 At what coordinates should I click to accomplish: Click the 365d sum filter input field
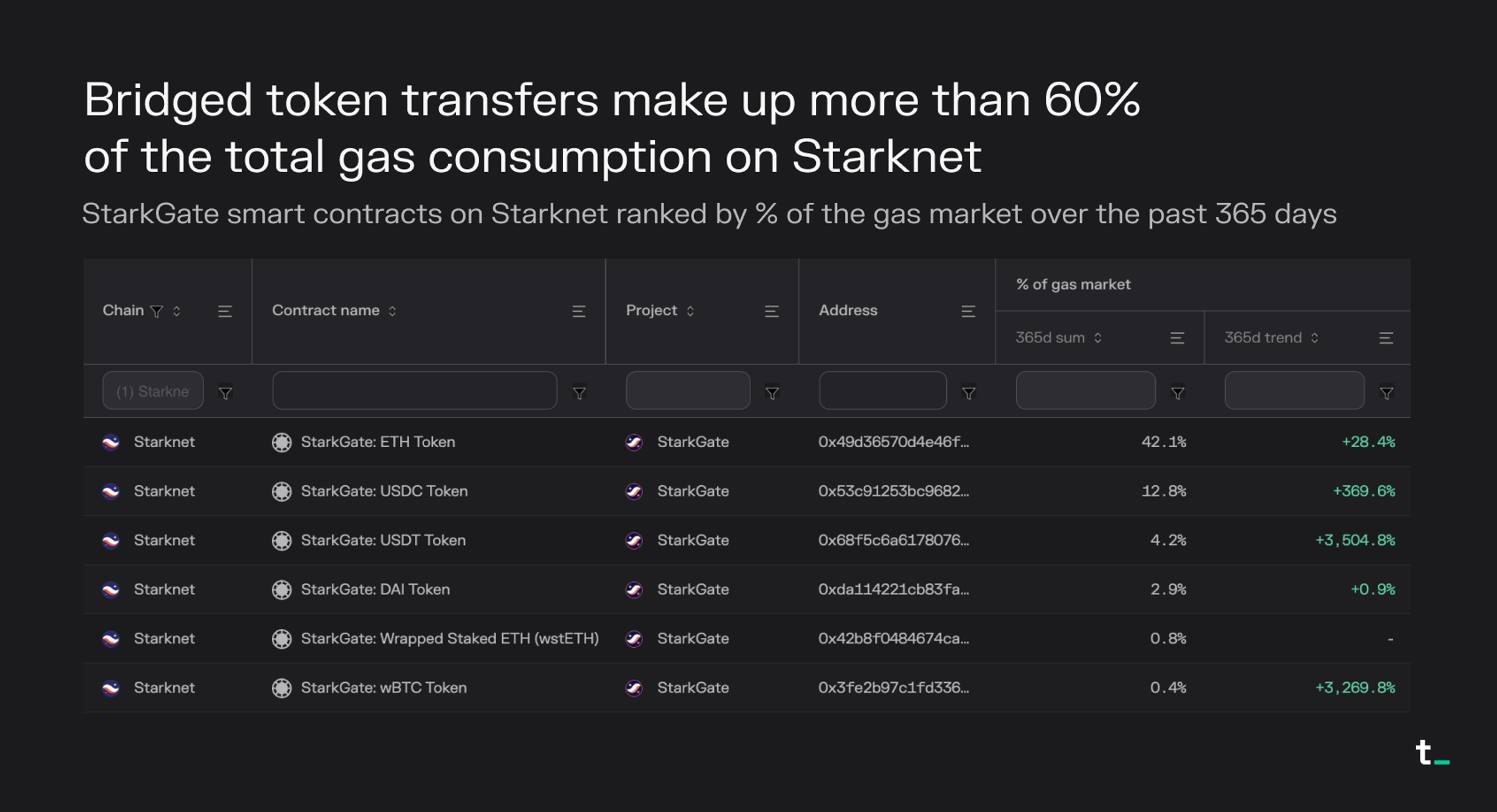pos(1085,391)
